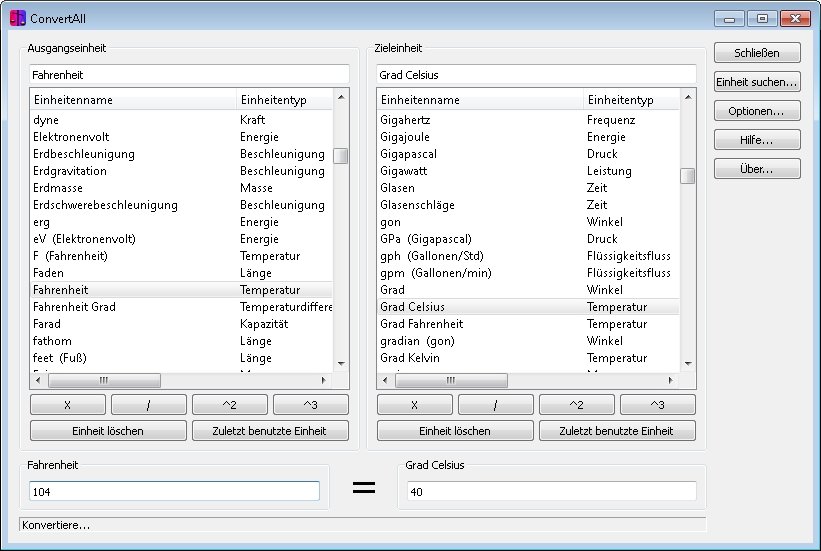The width and height of the screenshot is (821, 551).
Task: Select Grad Kelvin in the target unit list
Action: [x=528, y=358]
